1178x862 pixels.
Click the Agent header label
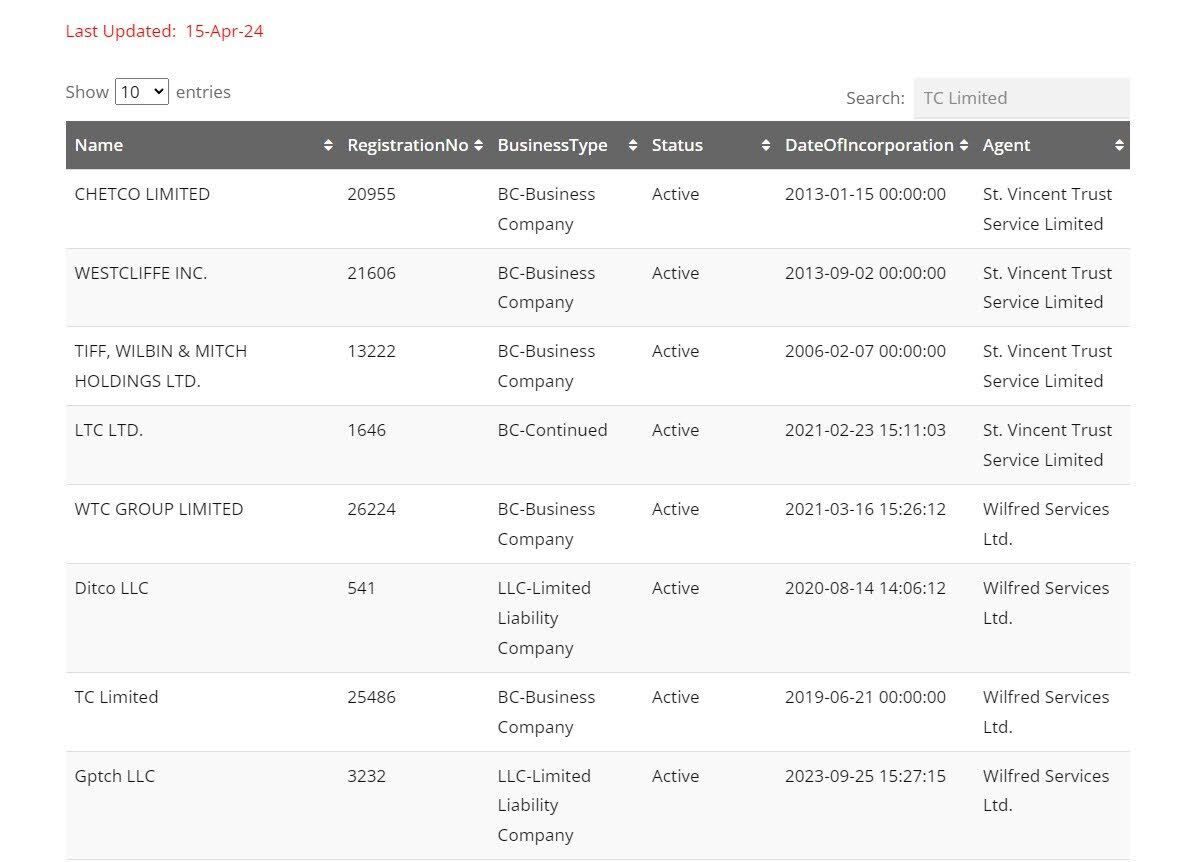click(x=1006, y=145)
